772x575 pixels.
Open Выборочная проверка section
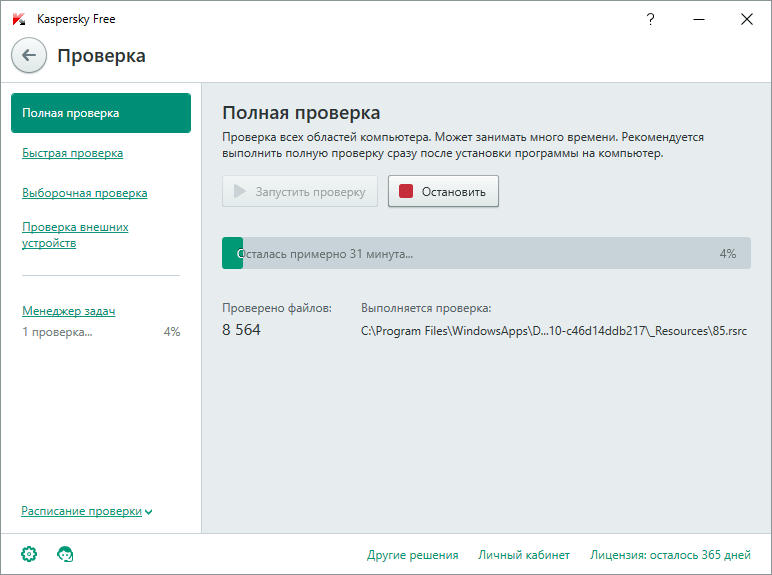click(85, 193)
